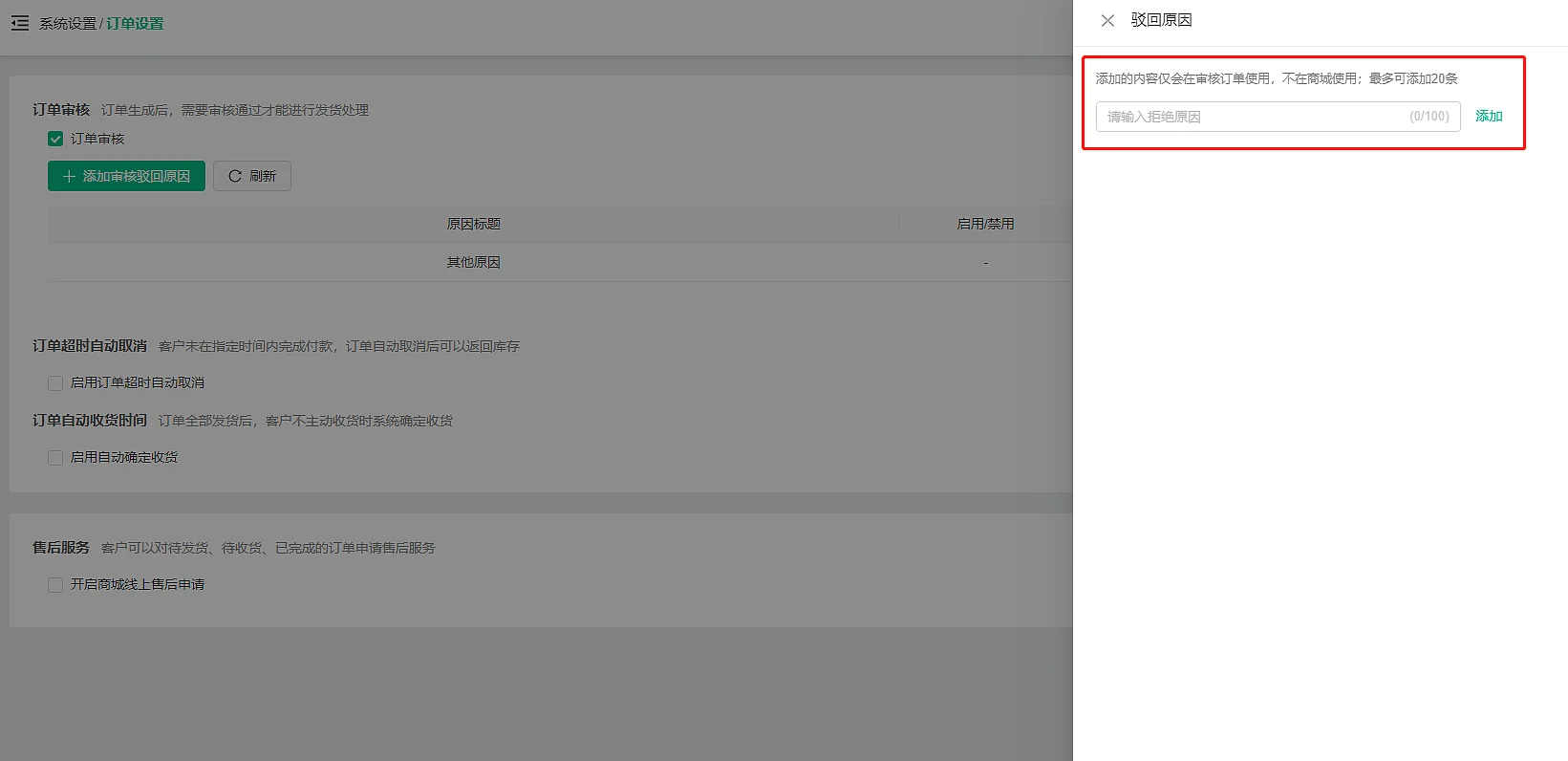
Task: Go to 系统设置 in the breadcrumb
Action: tap(67, 24)
